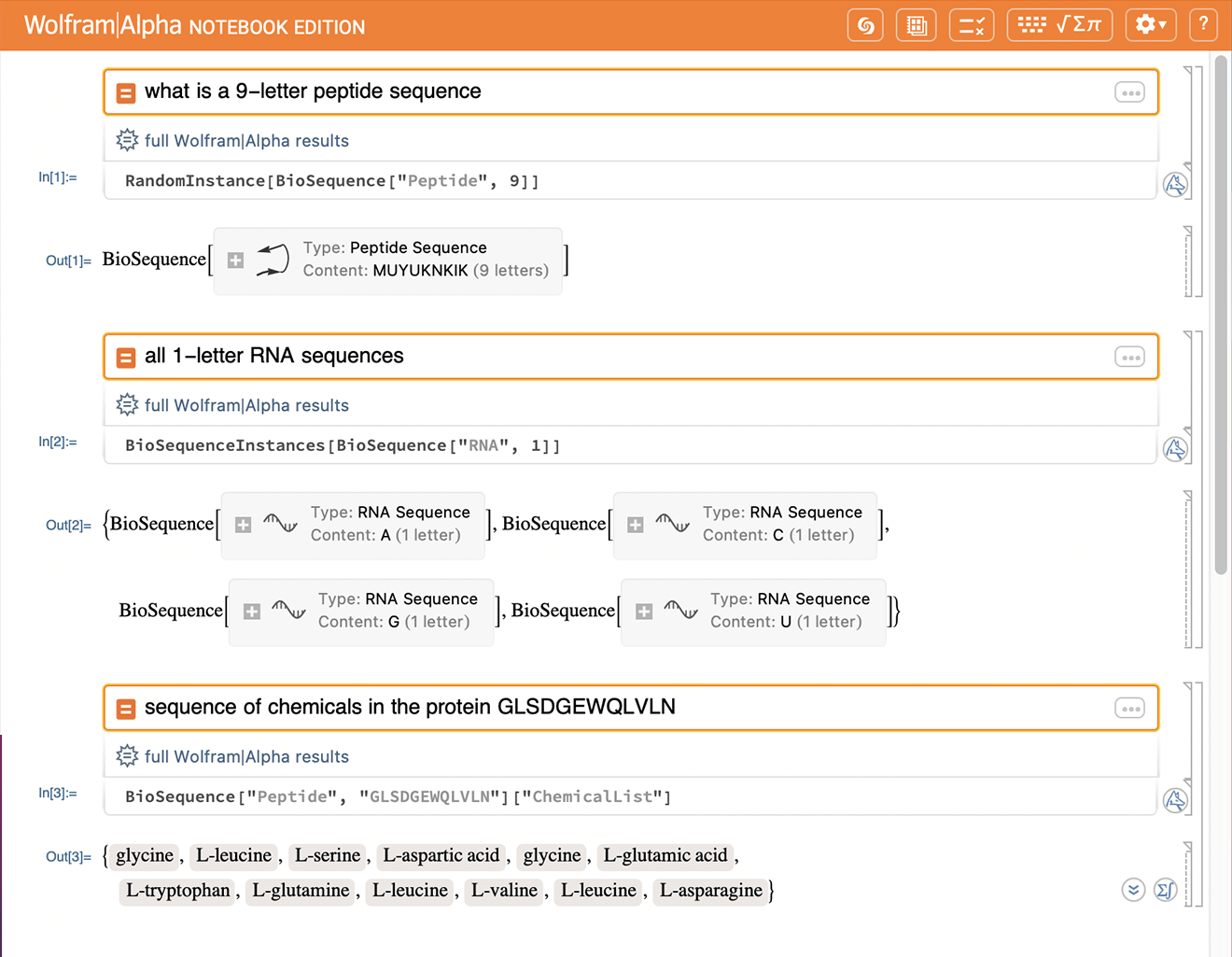Select the L-asparagine entity
This screenshot has width=1232, height=957.
pos(711,891)
